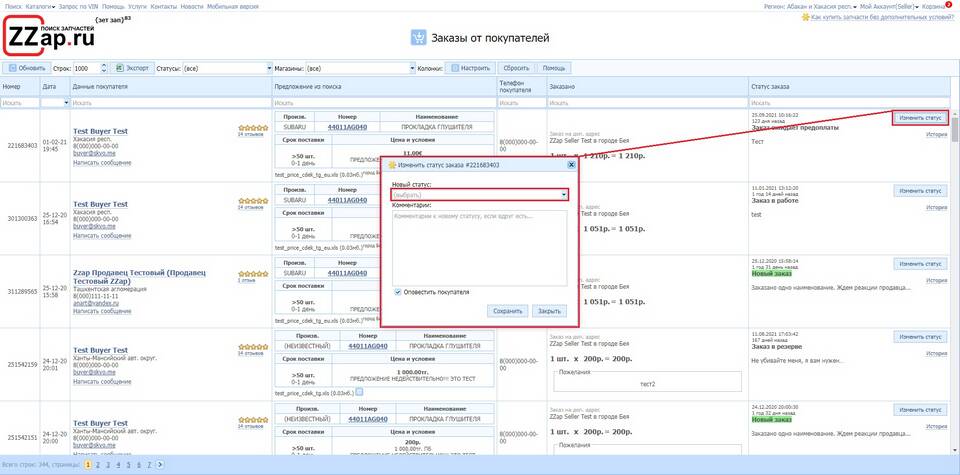
Task: Click the shopping cart icon next to page title
Action: coord(419,38)
